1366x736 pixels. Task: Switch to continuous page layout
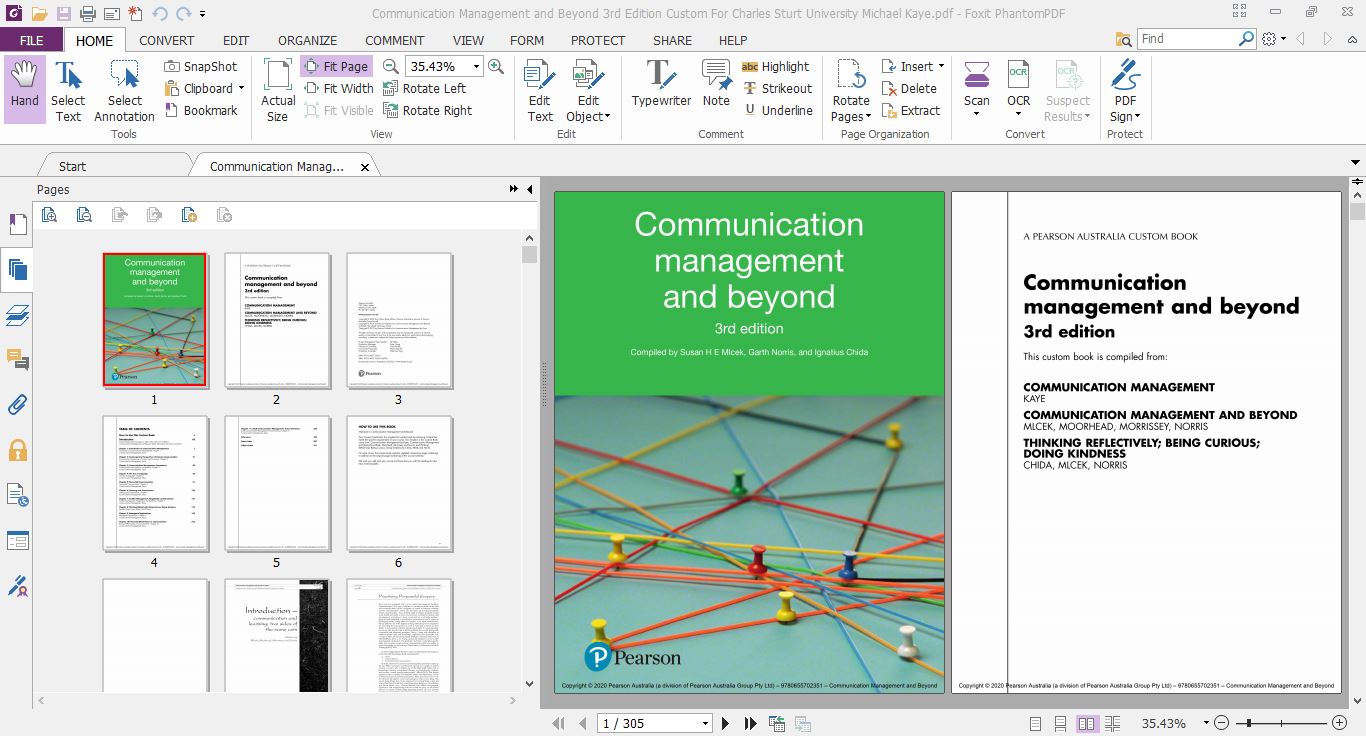click(x=1061, y=723)
